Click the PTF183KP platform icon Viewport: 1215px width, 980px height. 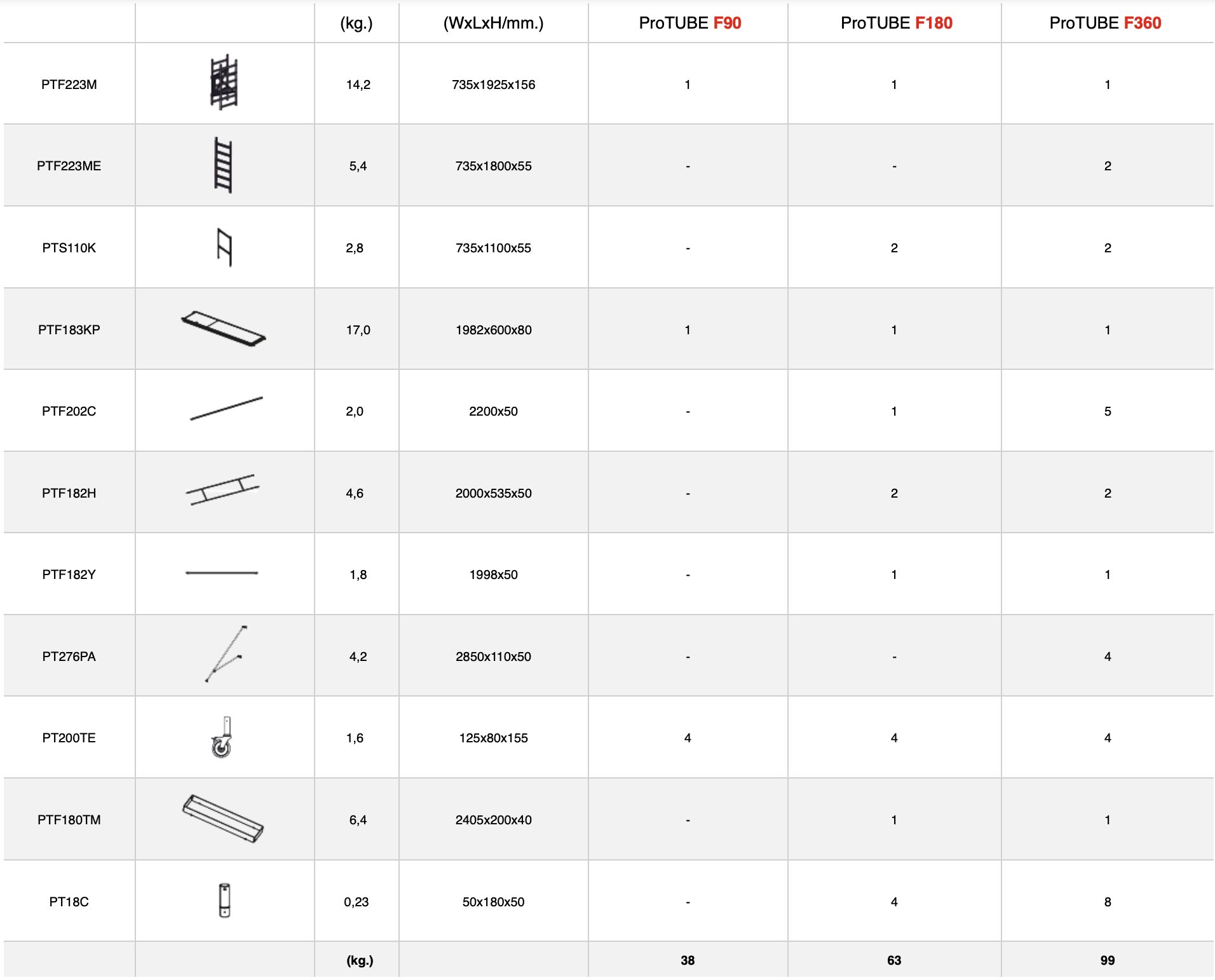click(x=224, y=329)
